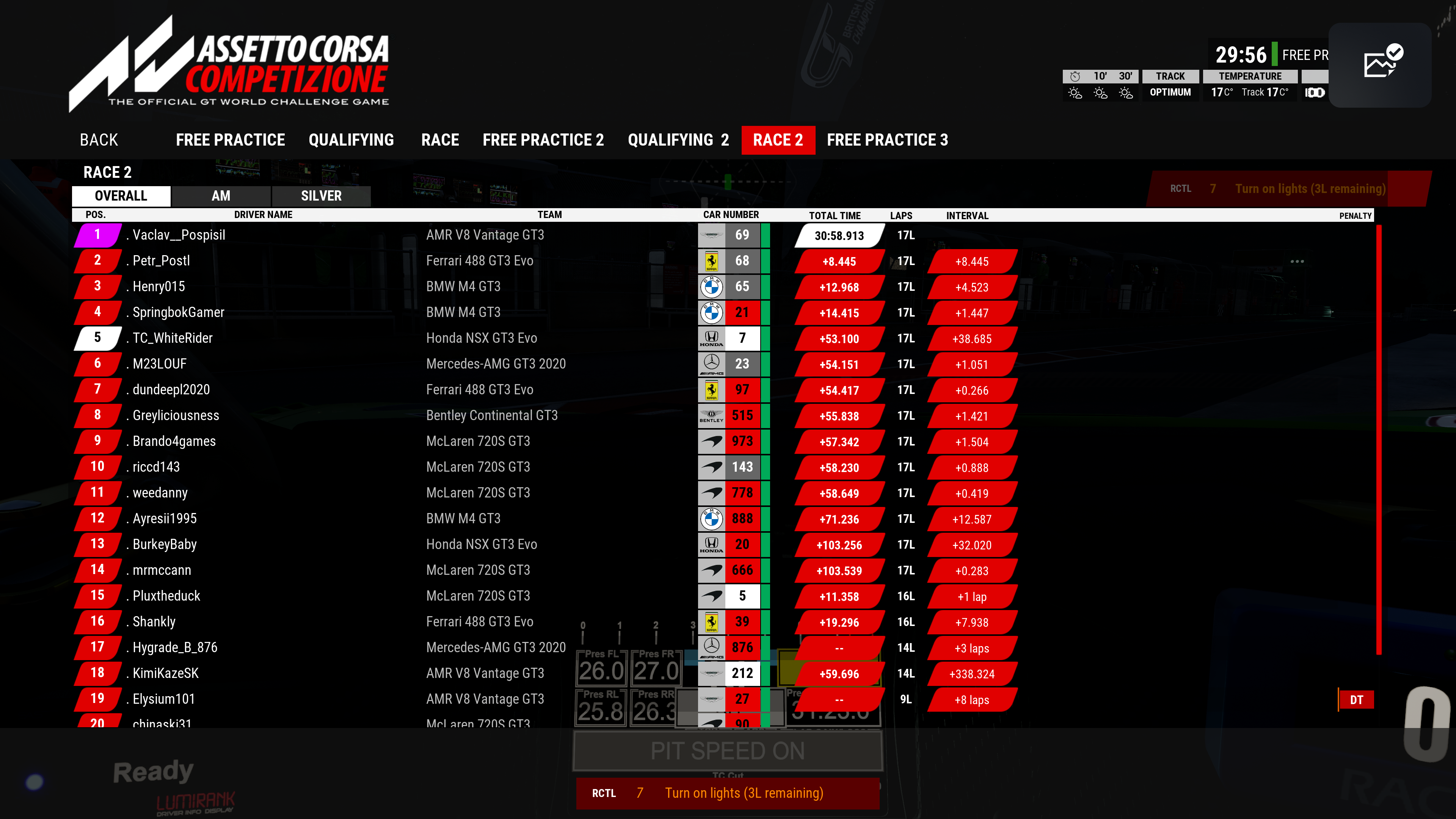1456x819 pixels.
Task: Click the BMW logo for car 21
Action: [x=712, y=312]
